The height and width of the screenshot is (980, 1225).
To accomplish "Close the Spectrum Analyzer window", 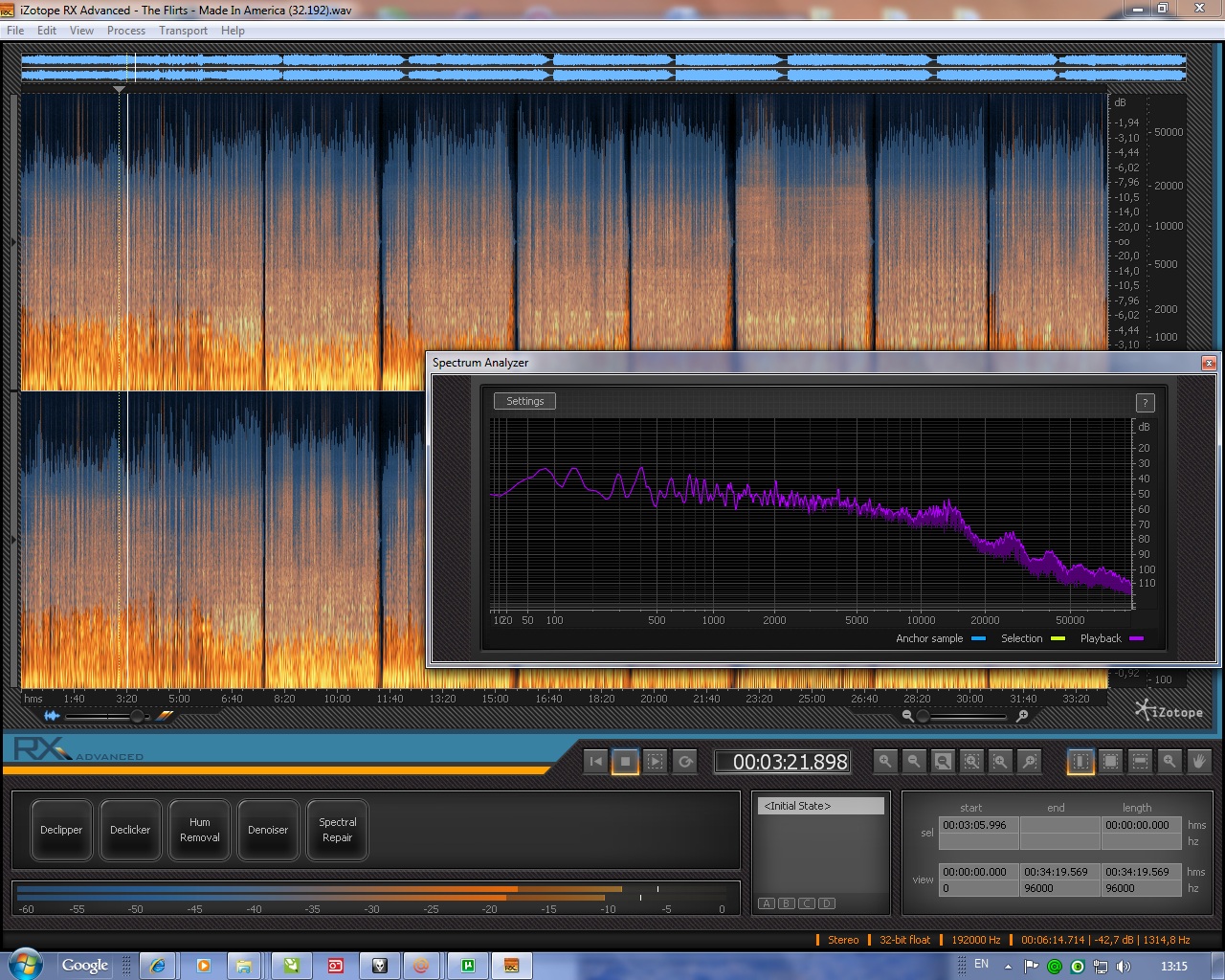I will pos(1209,363).
